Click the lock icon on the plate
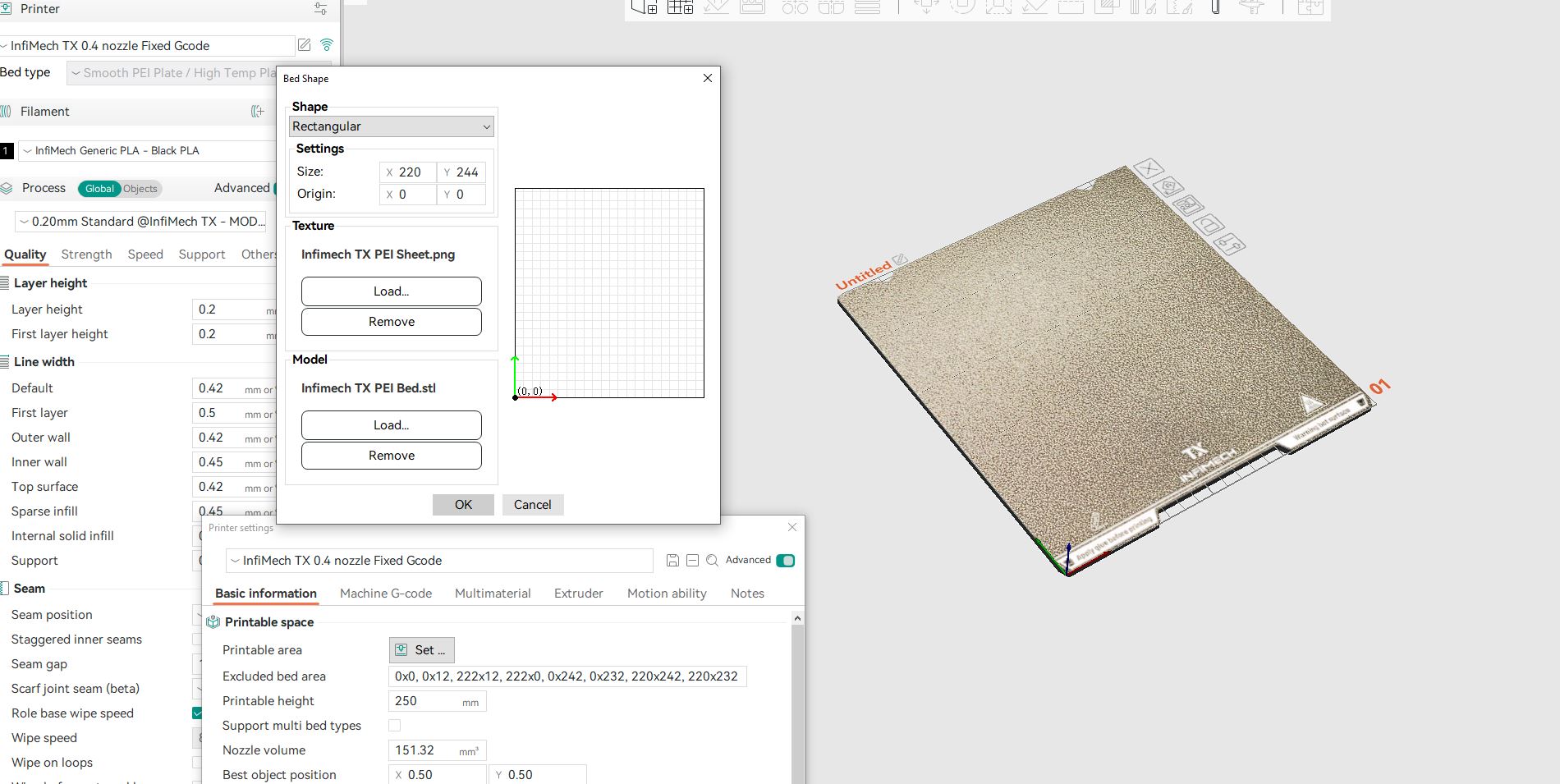Screen dimensions: 1560x784 coord(1209,224)
